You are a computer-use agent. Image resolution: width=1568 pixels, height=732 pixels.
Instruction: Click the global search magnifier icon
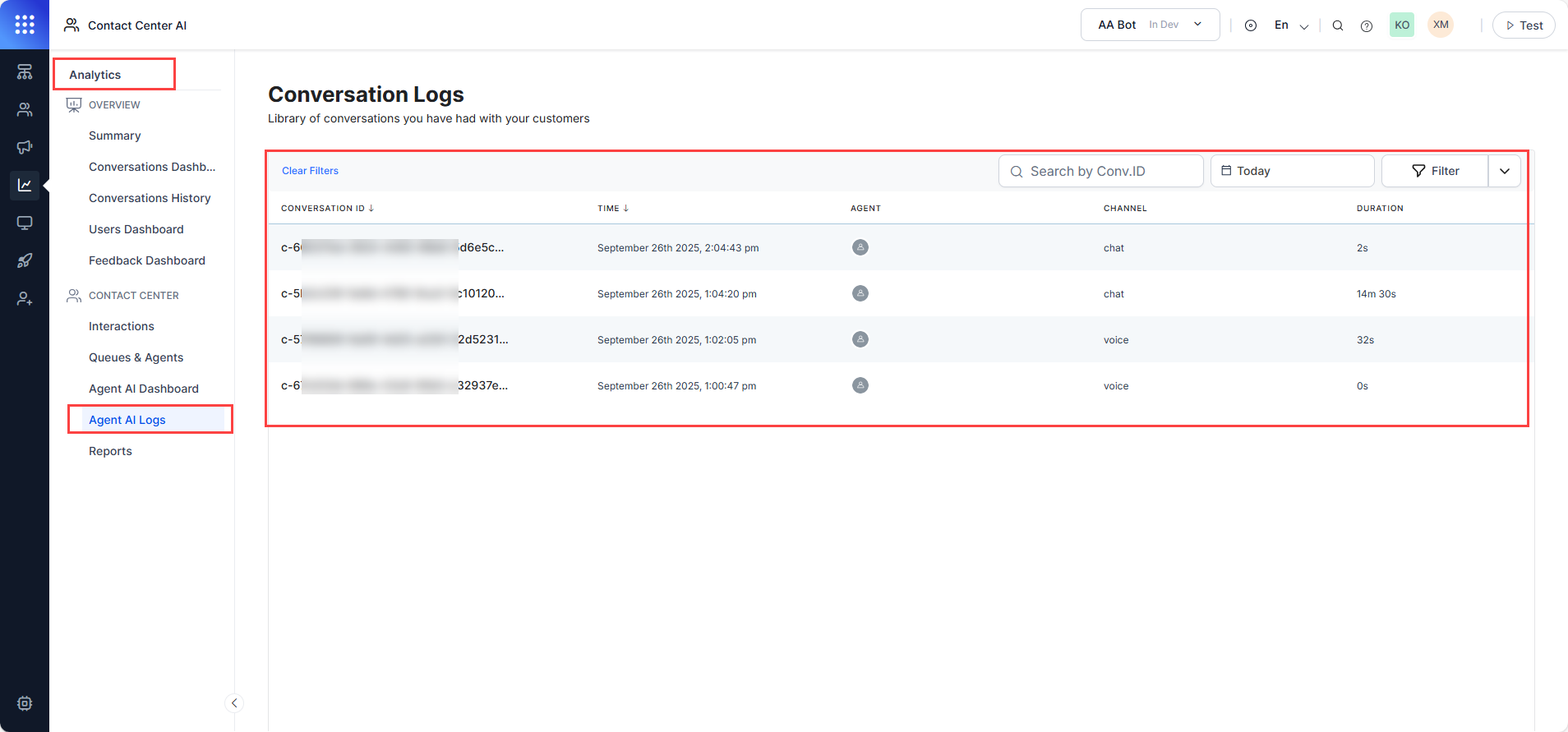point(1338,25)
